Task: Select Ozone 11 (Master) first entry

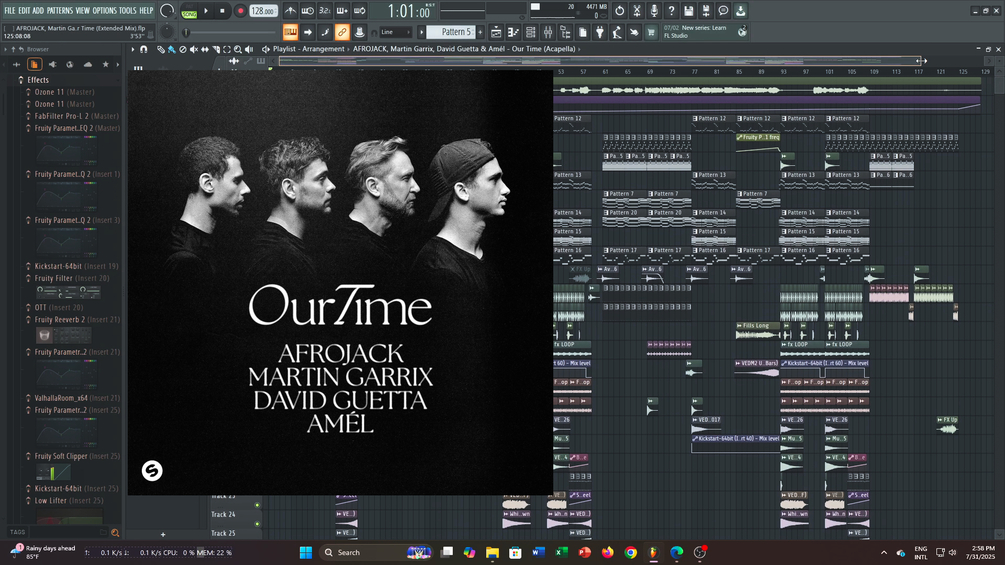Action: (64, 92)
